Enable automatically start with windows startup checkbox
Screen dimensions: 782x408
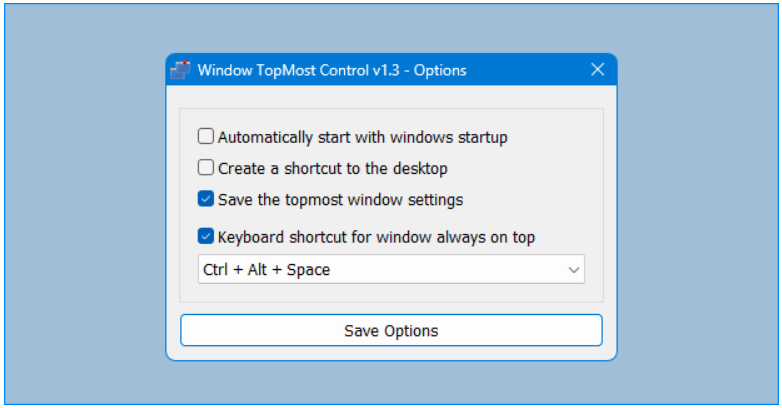tap(206, 137)
